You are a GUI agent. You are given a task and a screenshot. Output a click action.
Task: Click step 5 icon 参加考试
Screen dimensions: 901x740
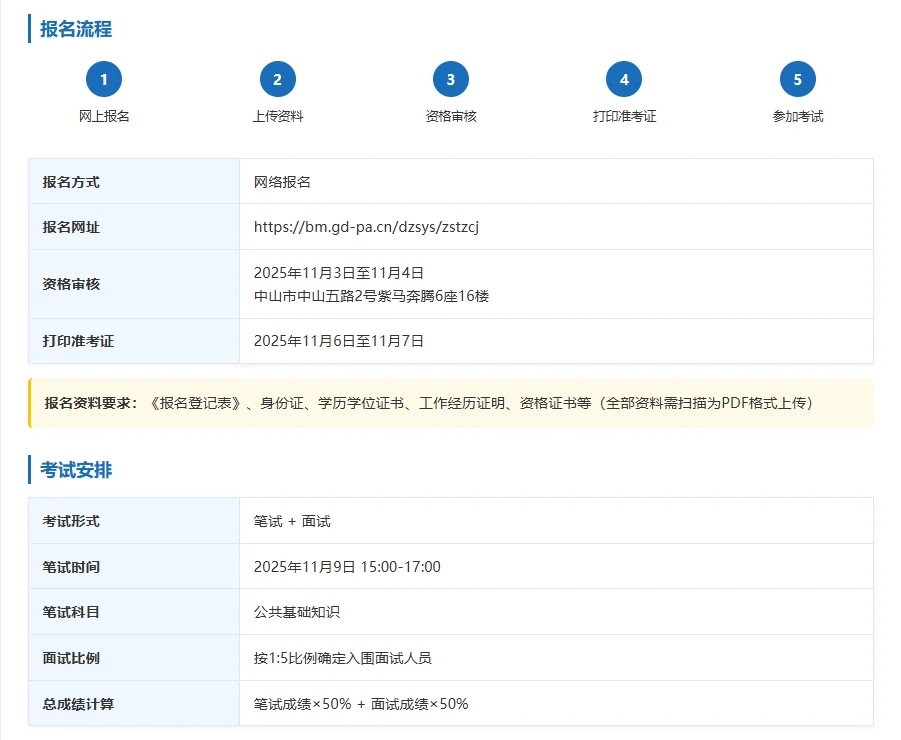click(x=798, y=79)
